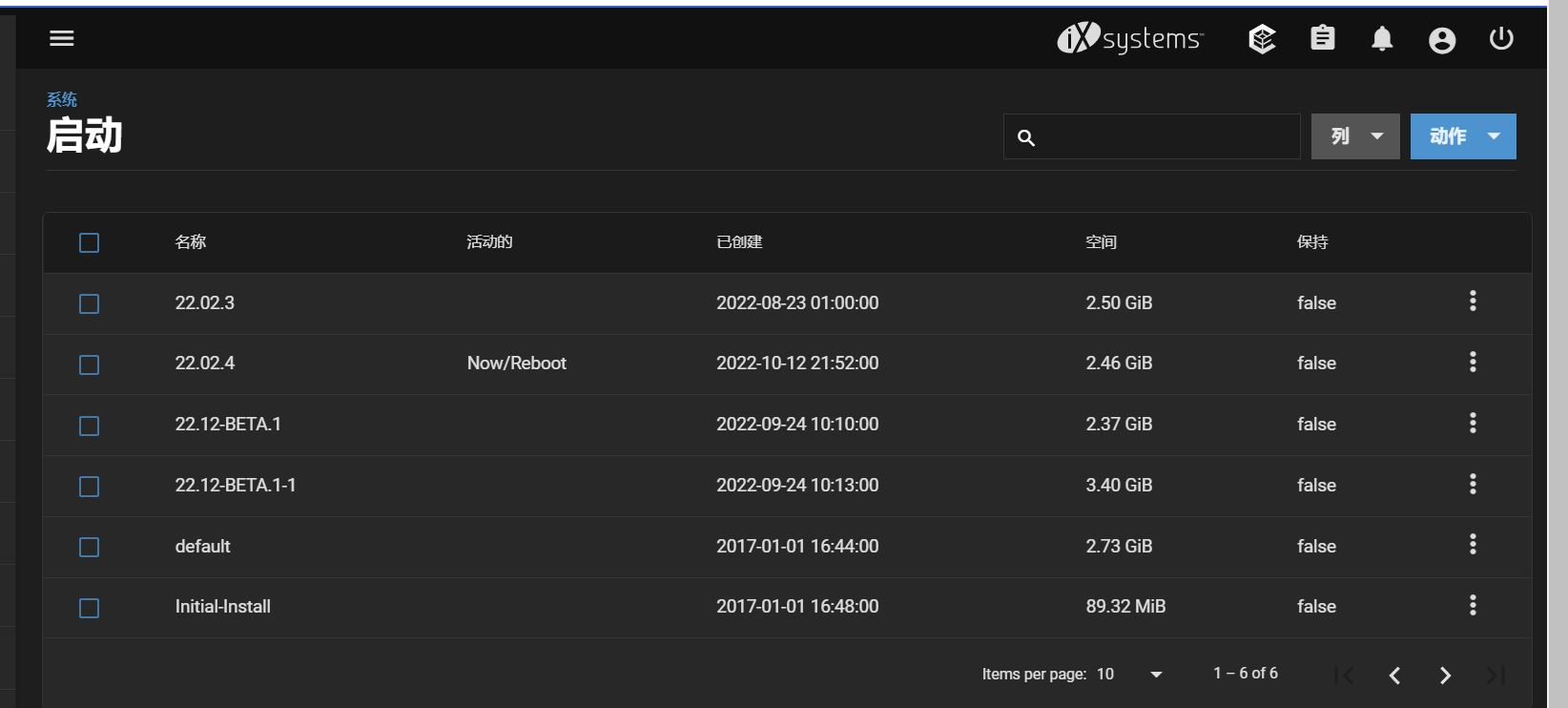Open the Items per page dropdown
This screenshot has height=708, width=1568.
click(1130, 675)
